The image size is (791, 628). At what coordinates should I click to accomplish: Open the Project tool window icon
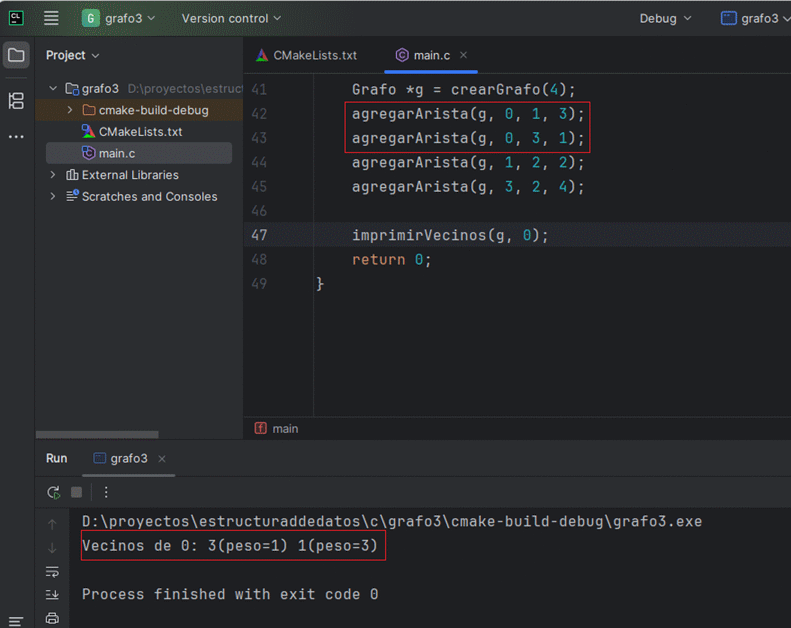[16, 55]
